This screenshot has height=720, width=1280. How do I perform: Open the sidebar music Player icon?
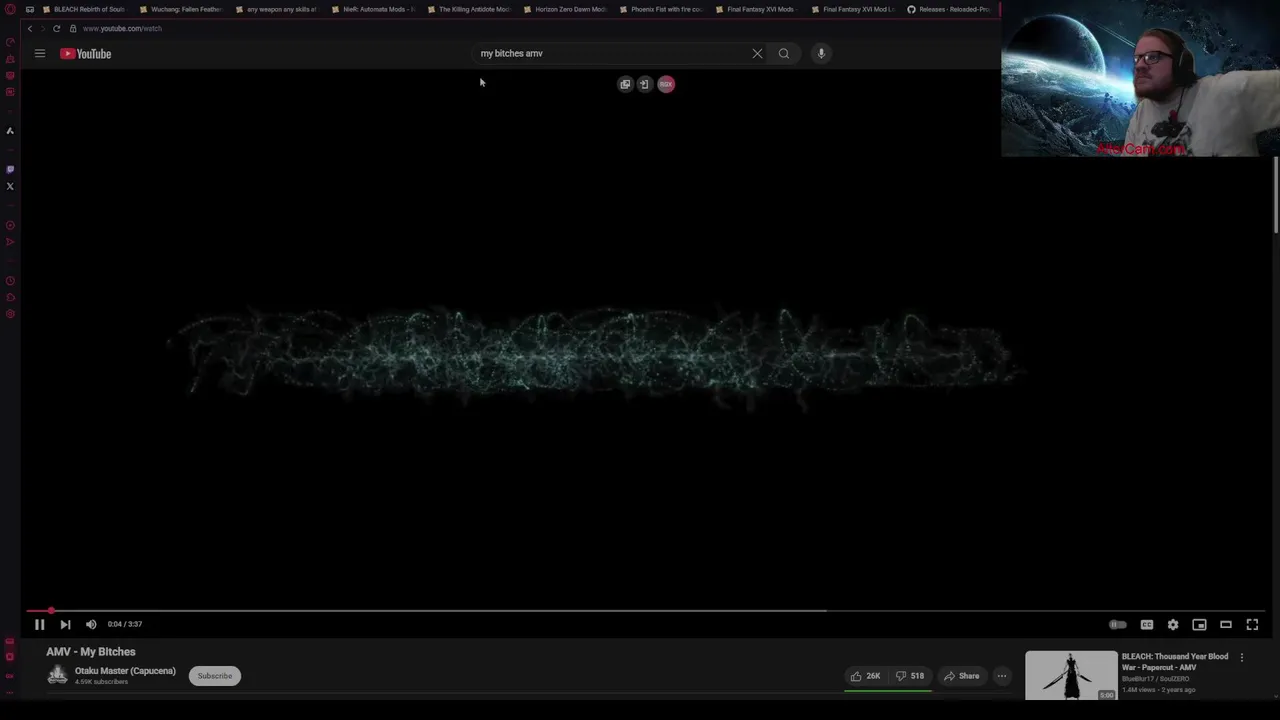pyautogui.click(x=10, y=225)
